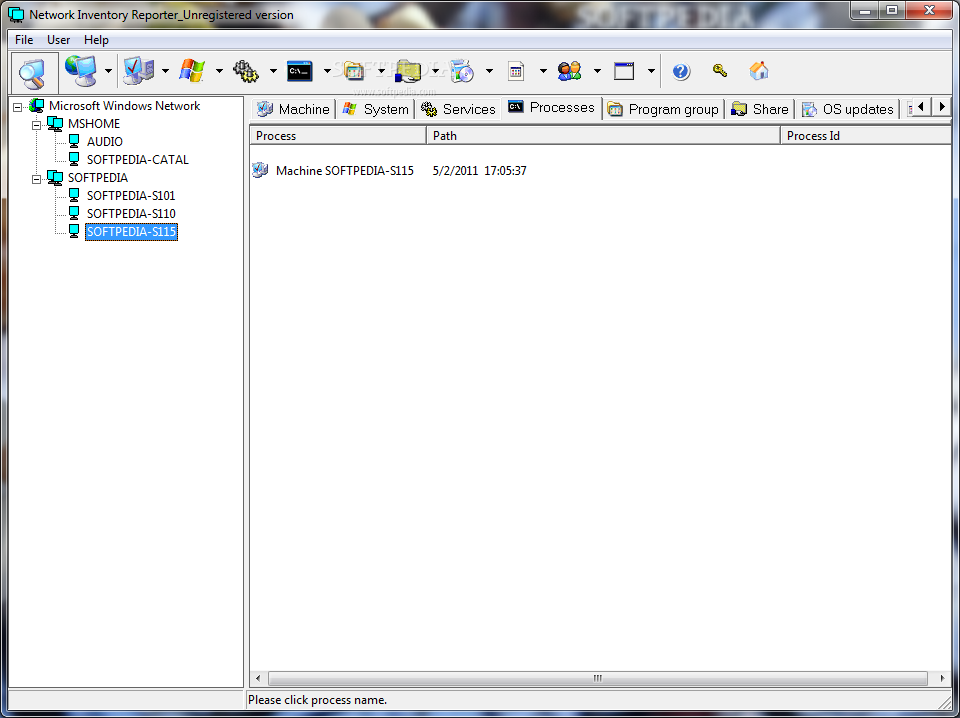Click the home page house icon
This screenshot has height=718, width=960.
(x=759, y=70)
